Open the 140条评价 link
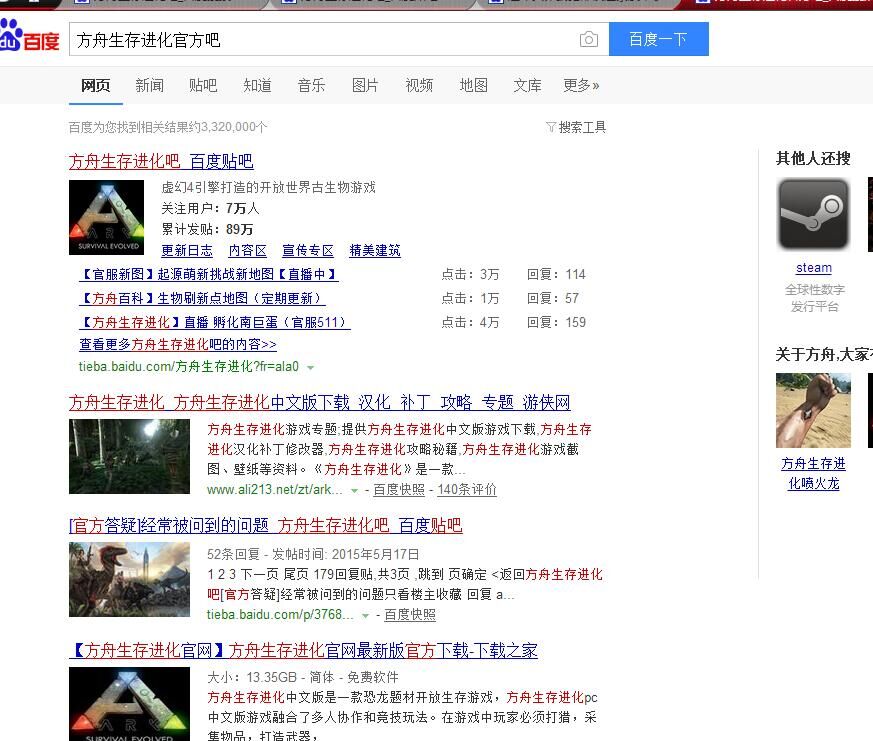The image size is (873, 741). pos(467,489)
